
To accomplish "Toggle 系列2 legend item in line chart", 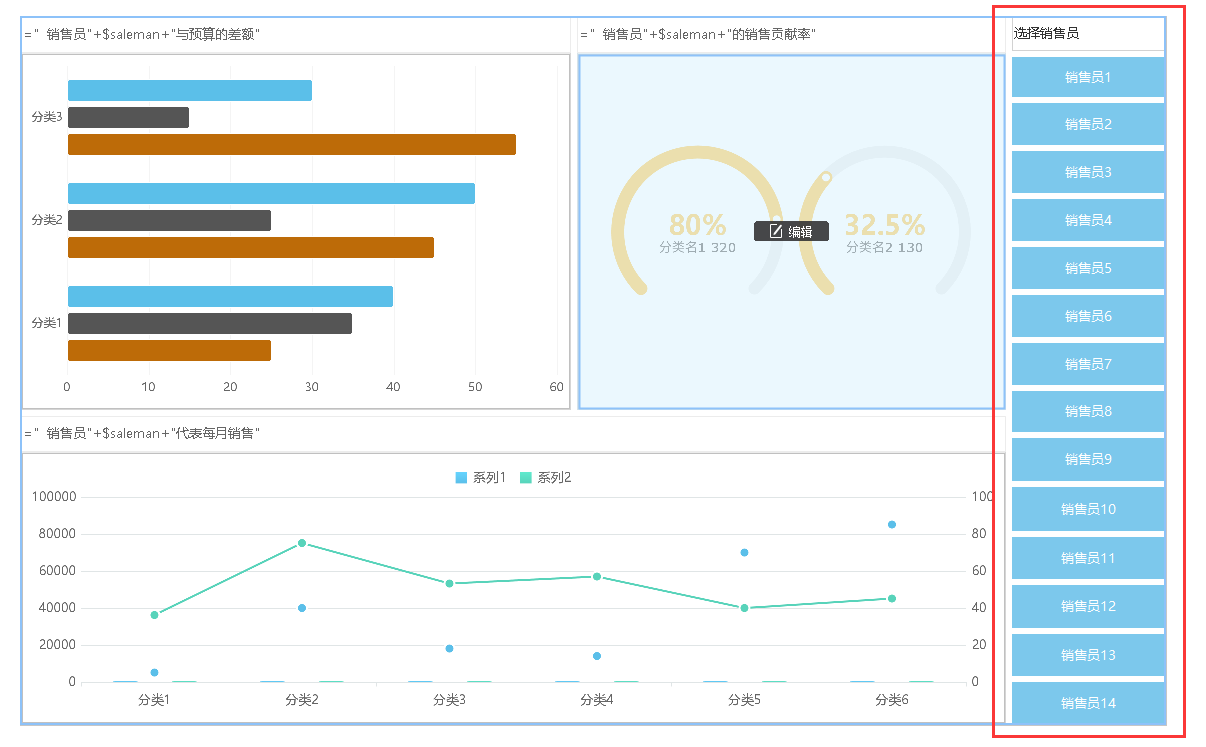I will click(x=546, y=478).
